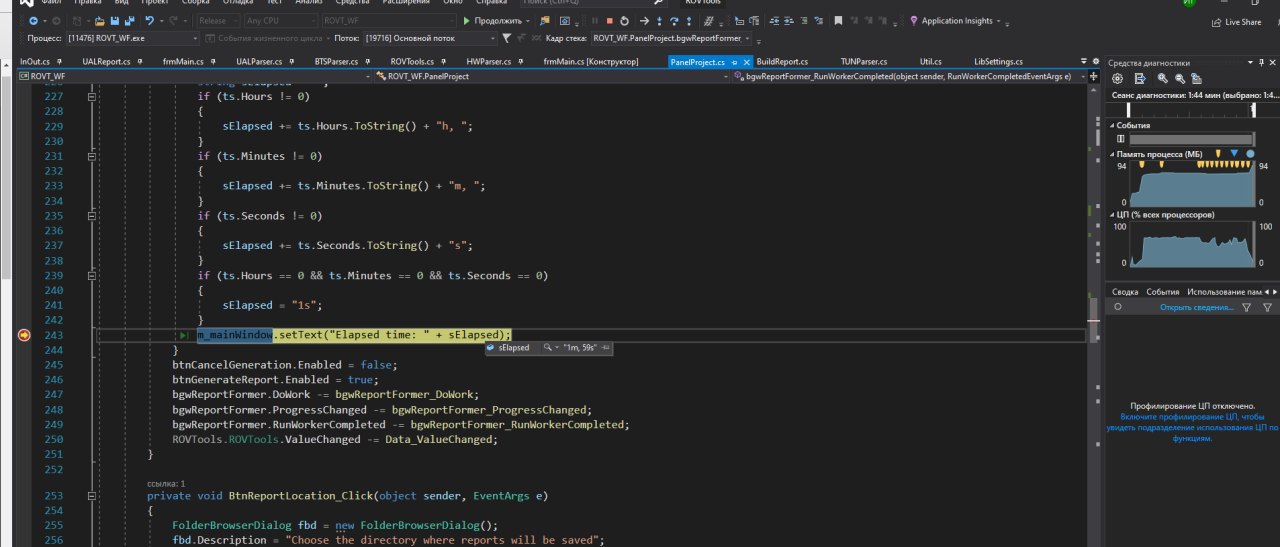This screenshot has width=1280, height=547.
Task: Click Step Into down-arrow icon
Action: tap(659, 21)
